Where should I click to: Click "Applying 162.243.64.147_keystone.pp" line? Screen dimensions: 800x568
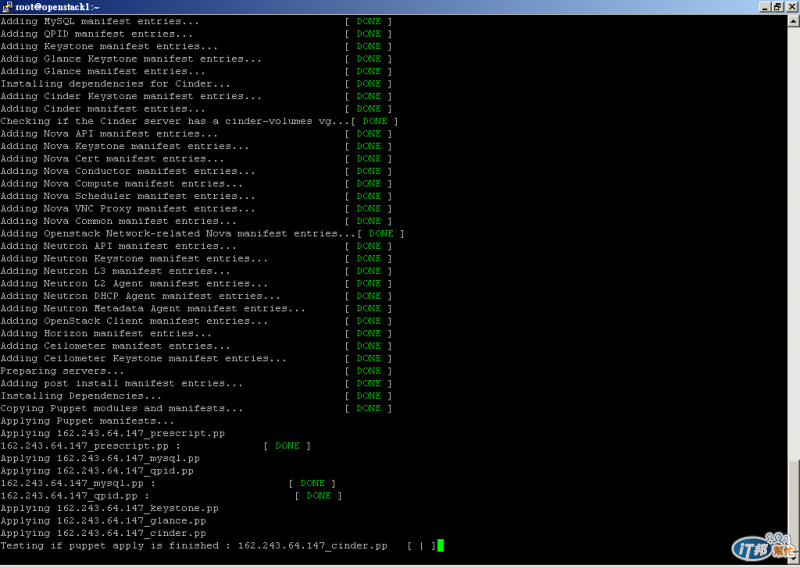(109, 508)
